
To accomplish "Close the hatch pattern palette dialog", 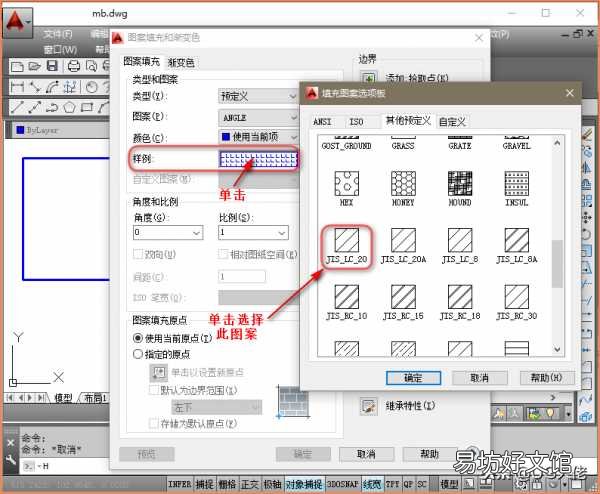I will click(570, 93).
